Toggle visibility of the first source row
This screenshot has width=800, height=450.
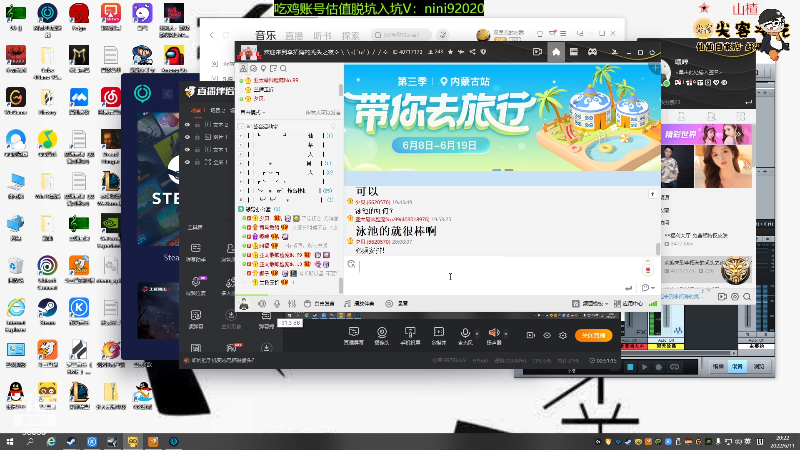(x=187, y=124)
